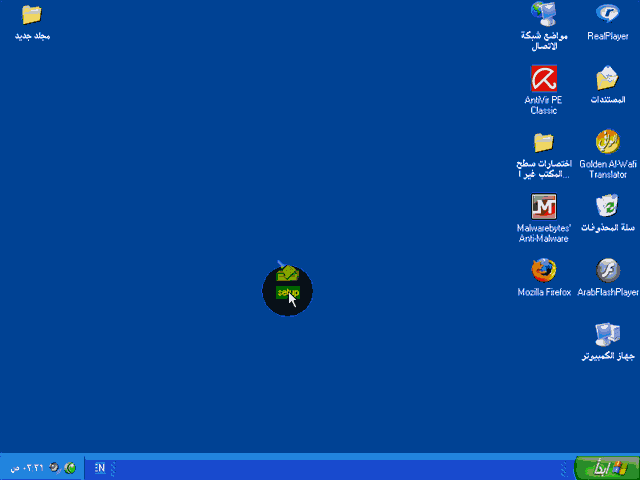Click the taskbar clock
Image resolution: width=640 pixels, height=480 pixels.
click(x=27, y=468)
